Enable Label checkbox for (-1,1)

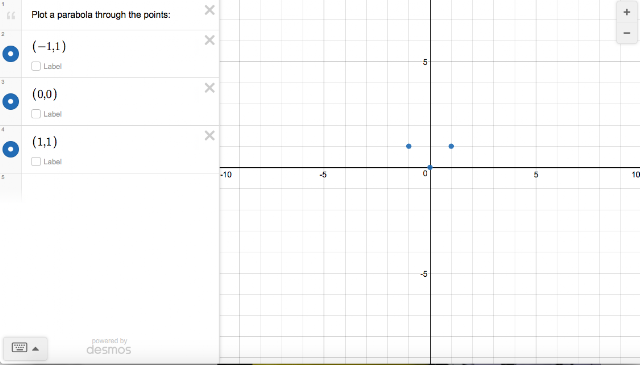point(36,66)
